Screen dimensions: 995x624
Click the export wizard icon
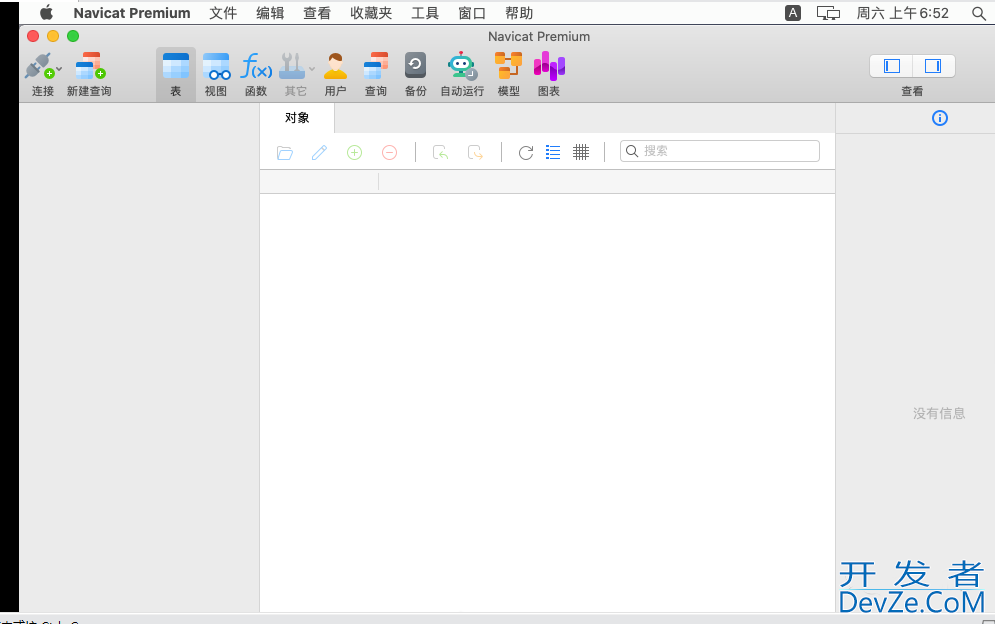pos(475,152)
